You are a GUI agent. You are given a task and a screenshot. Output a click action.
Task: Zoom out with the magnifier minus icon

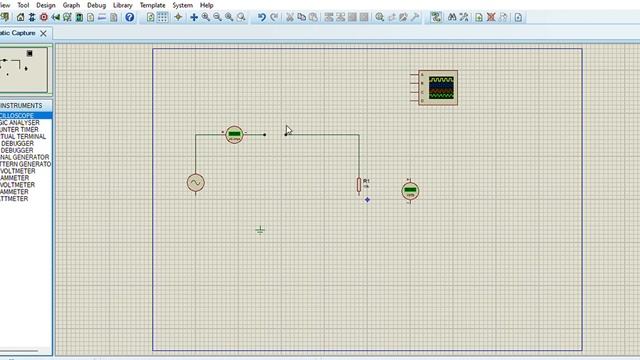coord(218,17)
